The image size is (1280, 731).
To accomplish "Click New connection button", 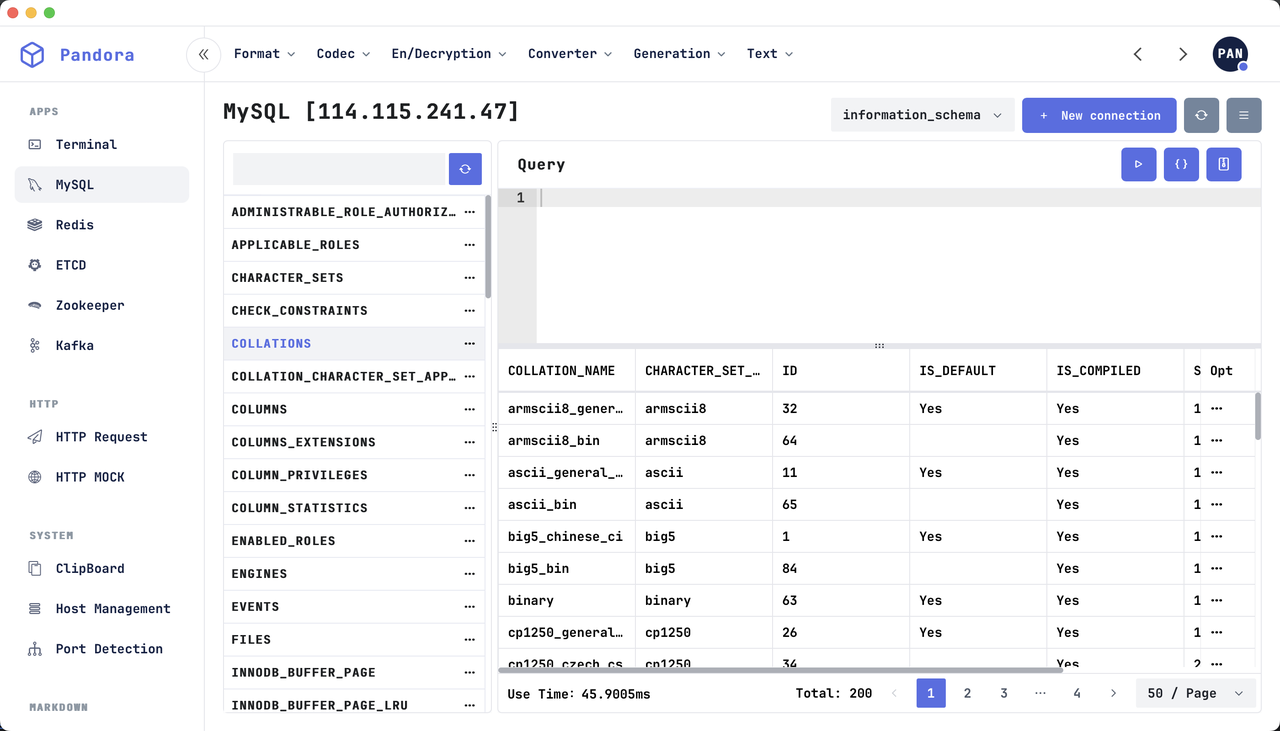I will 1099,115.
